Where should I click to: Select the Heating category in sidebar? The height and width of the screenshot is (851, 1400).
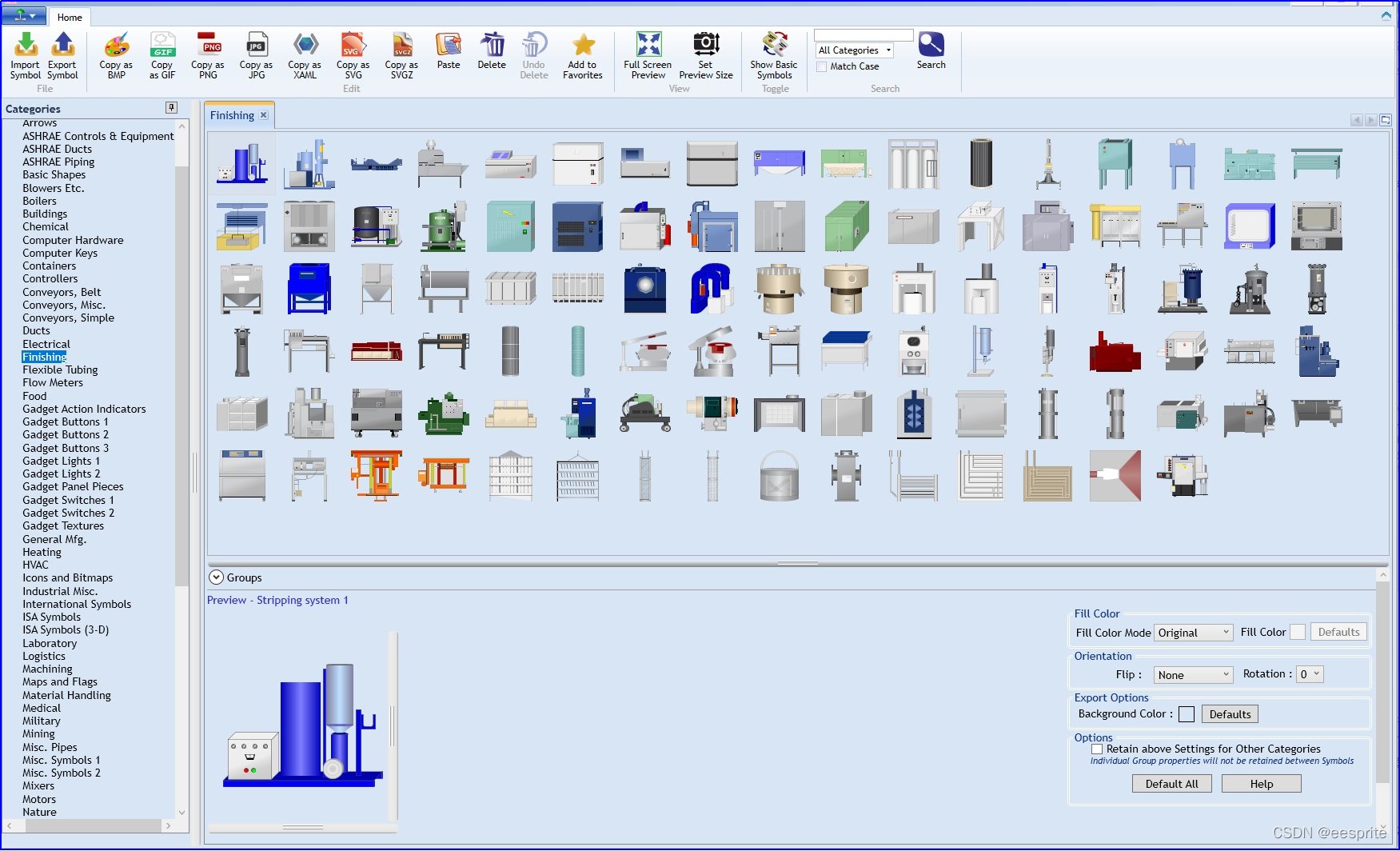pyautogui.click(x=41, y=552)
